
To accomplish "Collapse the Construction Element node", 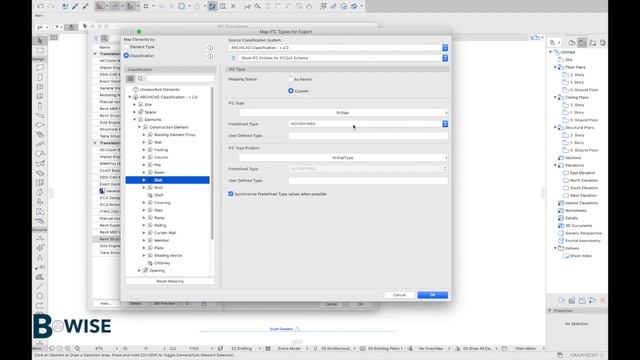I will pyautogui.click(x=140, y=127).
